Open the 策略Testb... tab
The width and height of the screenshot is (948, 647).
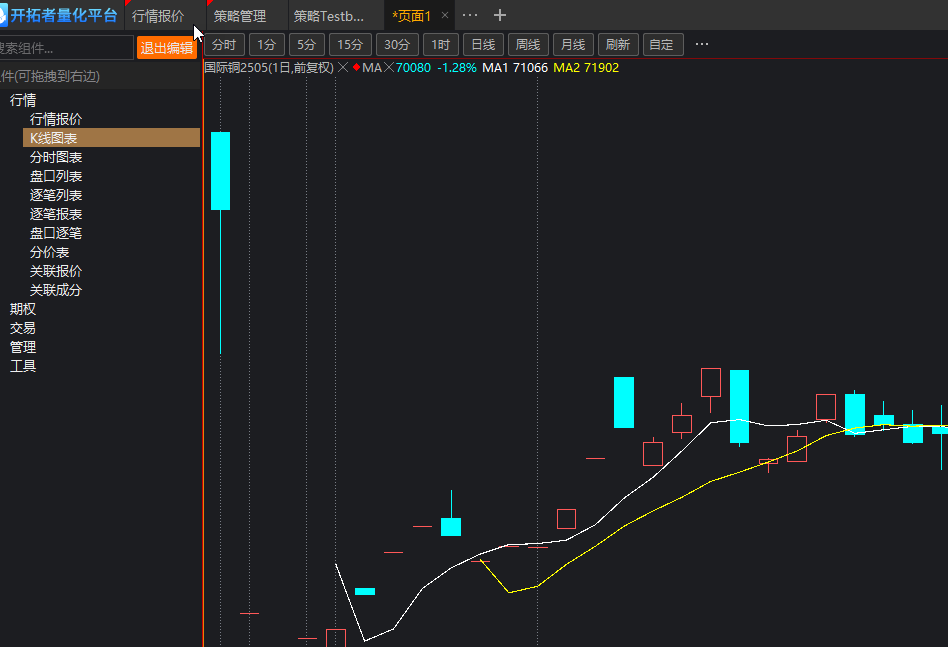pos(329,16)
